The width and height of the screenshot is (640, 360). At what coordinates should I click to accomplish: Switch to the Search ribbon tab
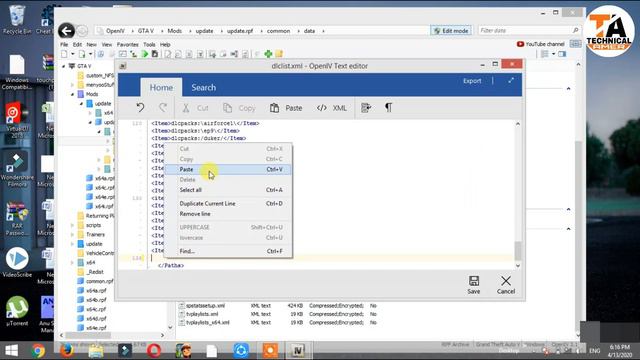(203, 87)
